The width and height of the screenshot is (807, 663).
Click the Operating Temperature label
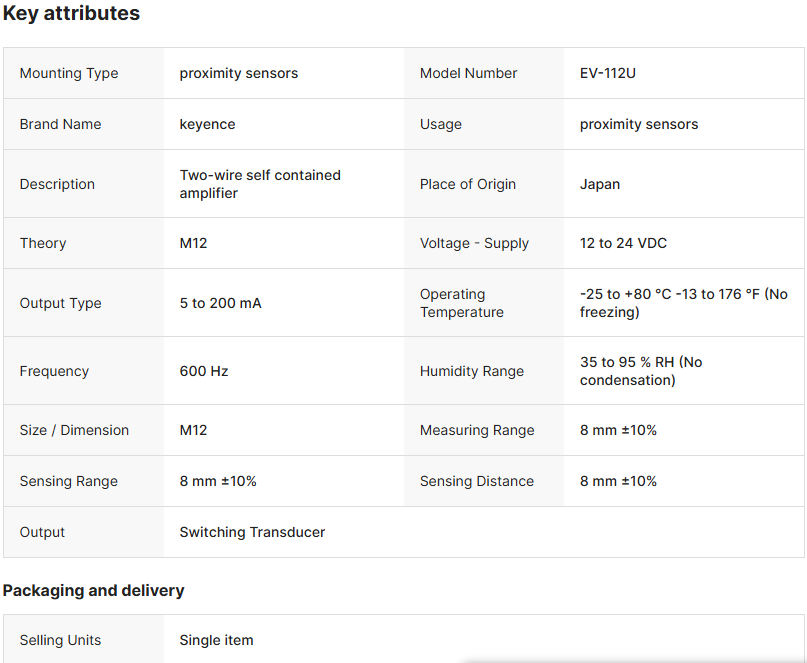[x=461, y=303]
